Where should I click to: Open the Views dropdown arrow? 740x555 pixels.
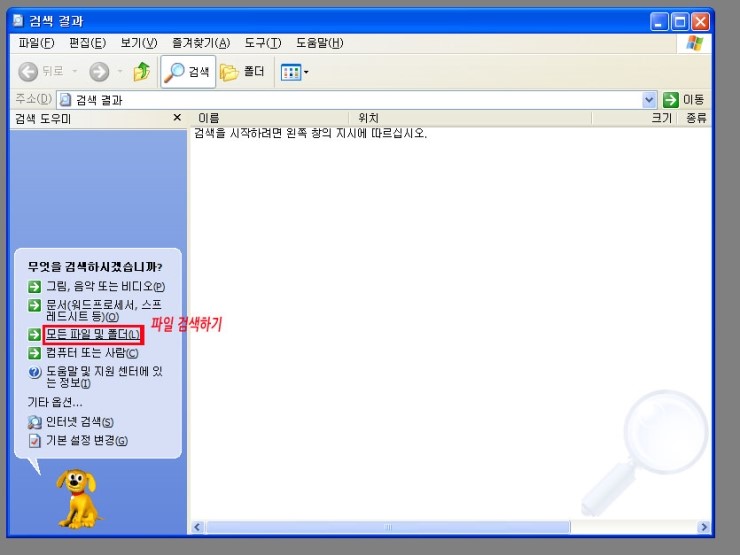(306, 72)
